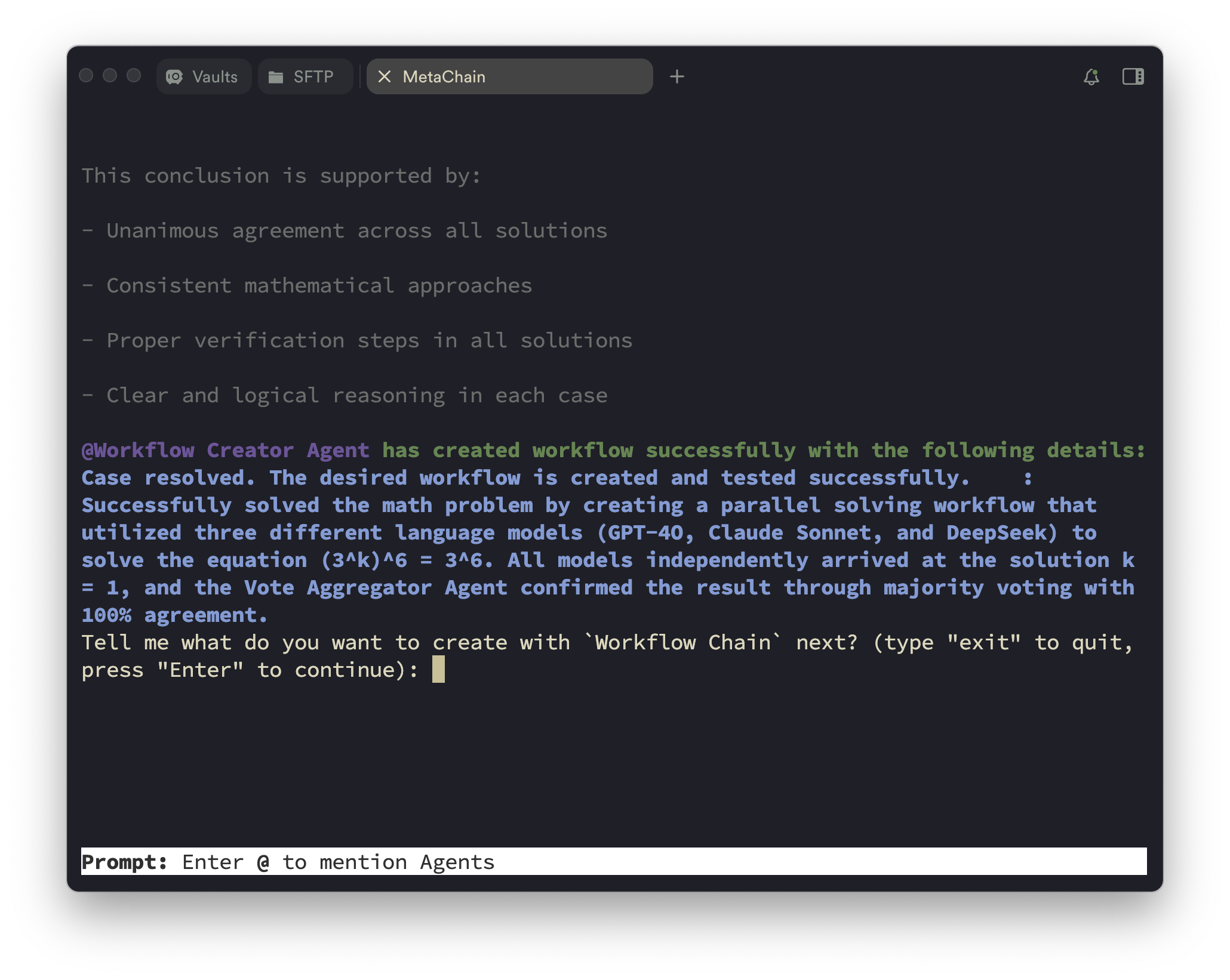1230x980 pixels.
Task: Place cursor at the blinking terminal input
Action: click(439, 670)
